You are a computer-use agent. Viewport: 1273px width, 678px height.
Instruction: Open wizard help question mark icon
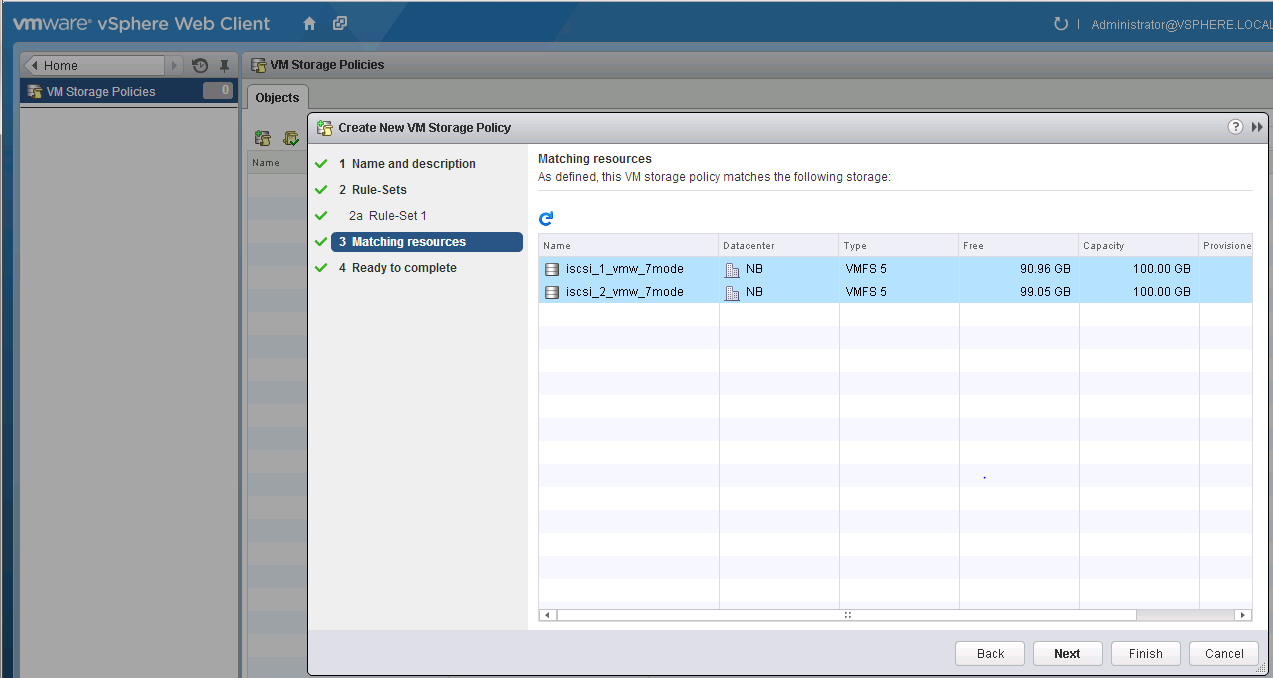click(1235, 127)
